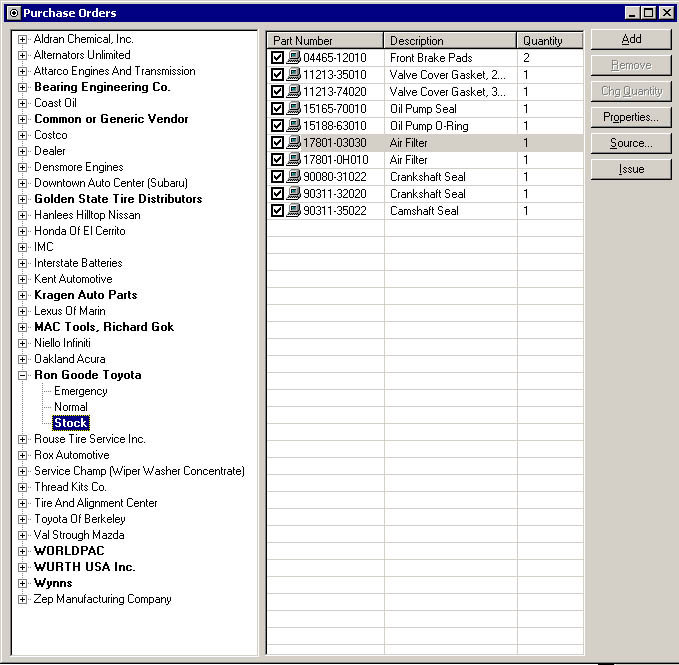
Task: Expand the Interstate Batteries node
Action: 22,263
